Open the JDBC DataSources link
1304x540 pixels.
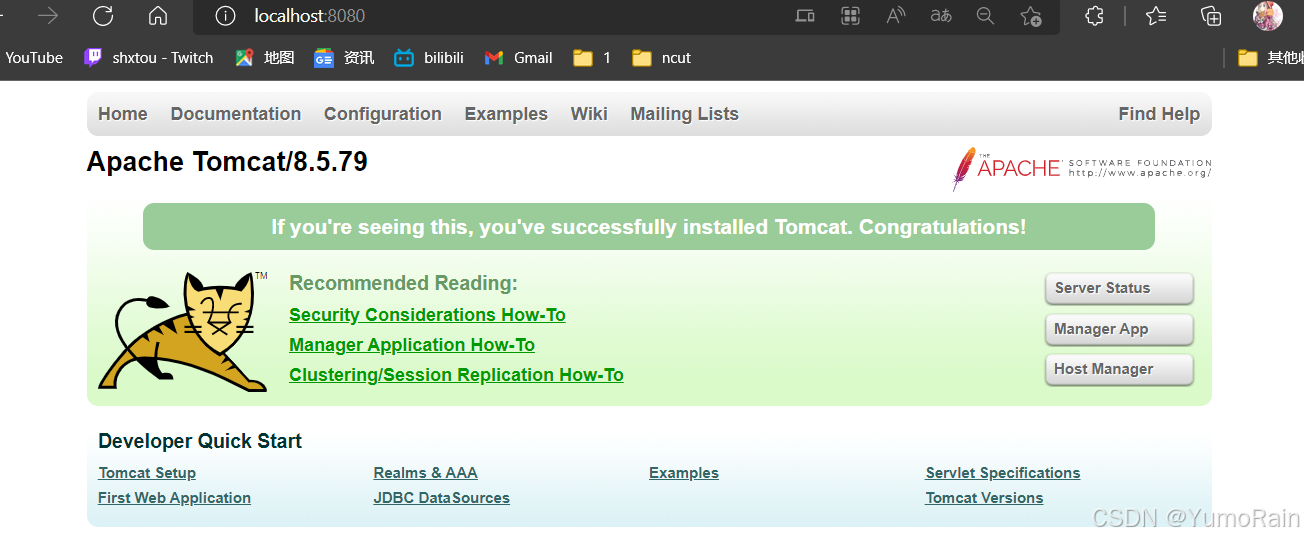click(x=441, y=498)
